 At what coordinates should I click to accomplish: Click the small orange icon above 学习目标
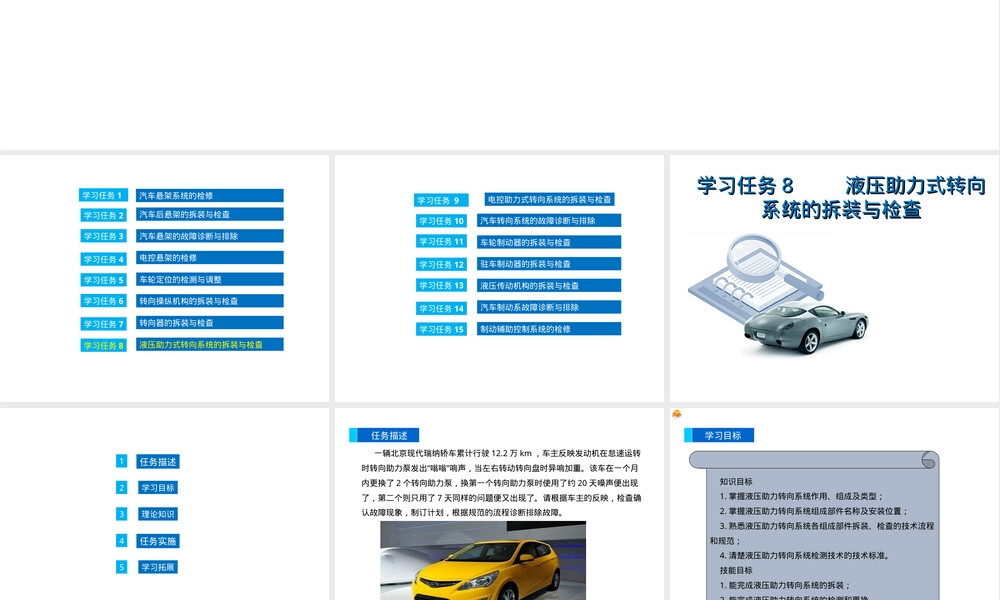click(677, 414)
